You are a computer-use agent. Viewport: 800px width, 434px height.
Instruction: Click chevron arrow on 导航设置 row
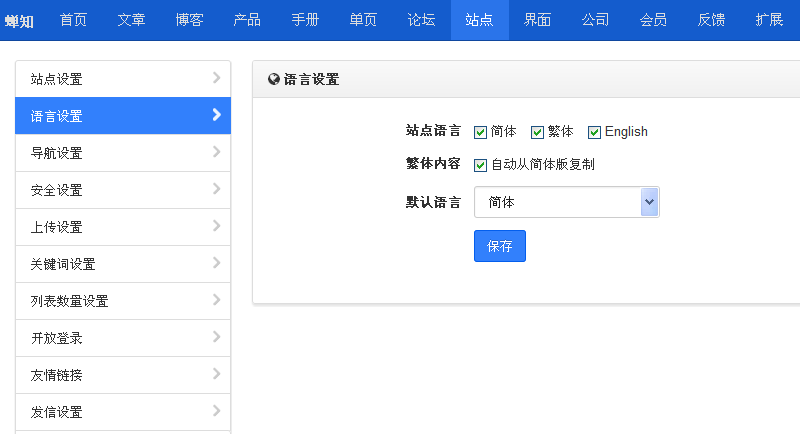coord(217,151)
